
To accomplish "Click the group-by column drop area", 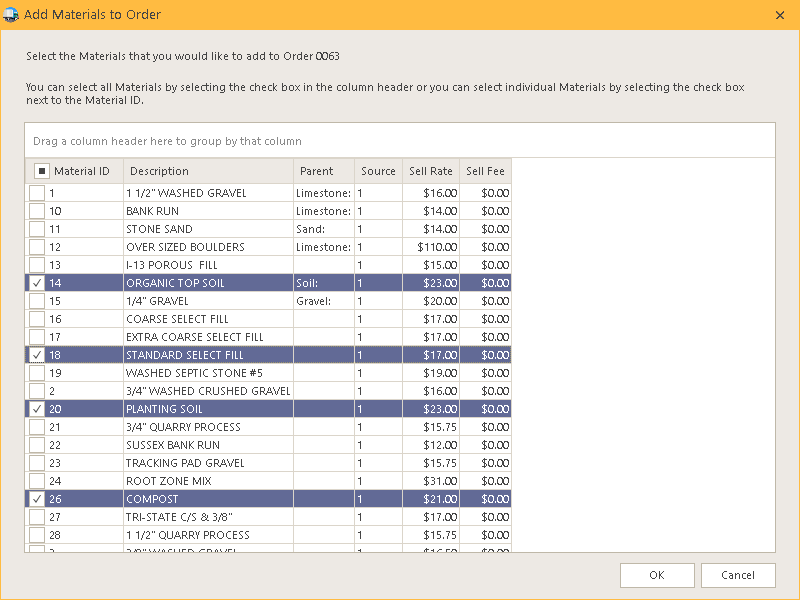I will (400, 141).
